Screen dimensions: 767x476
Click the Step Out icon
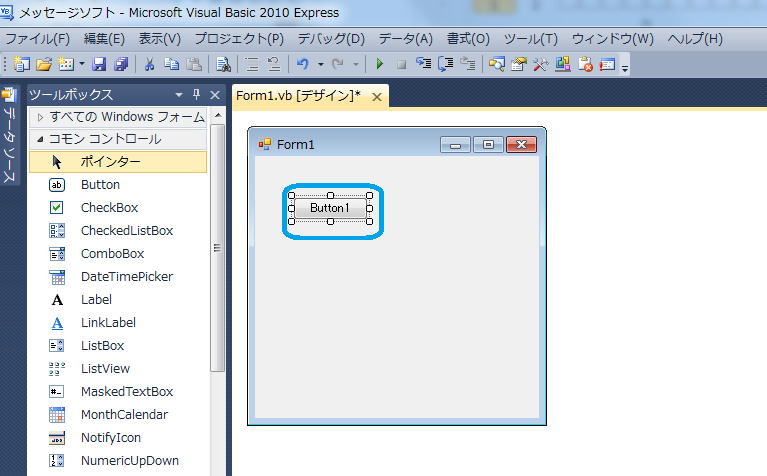468,64
